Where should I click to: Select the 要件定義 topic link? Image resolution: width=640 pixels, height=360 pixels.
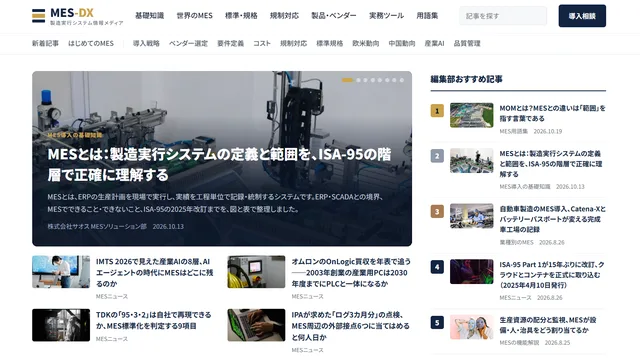(230, 43)
